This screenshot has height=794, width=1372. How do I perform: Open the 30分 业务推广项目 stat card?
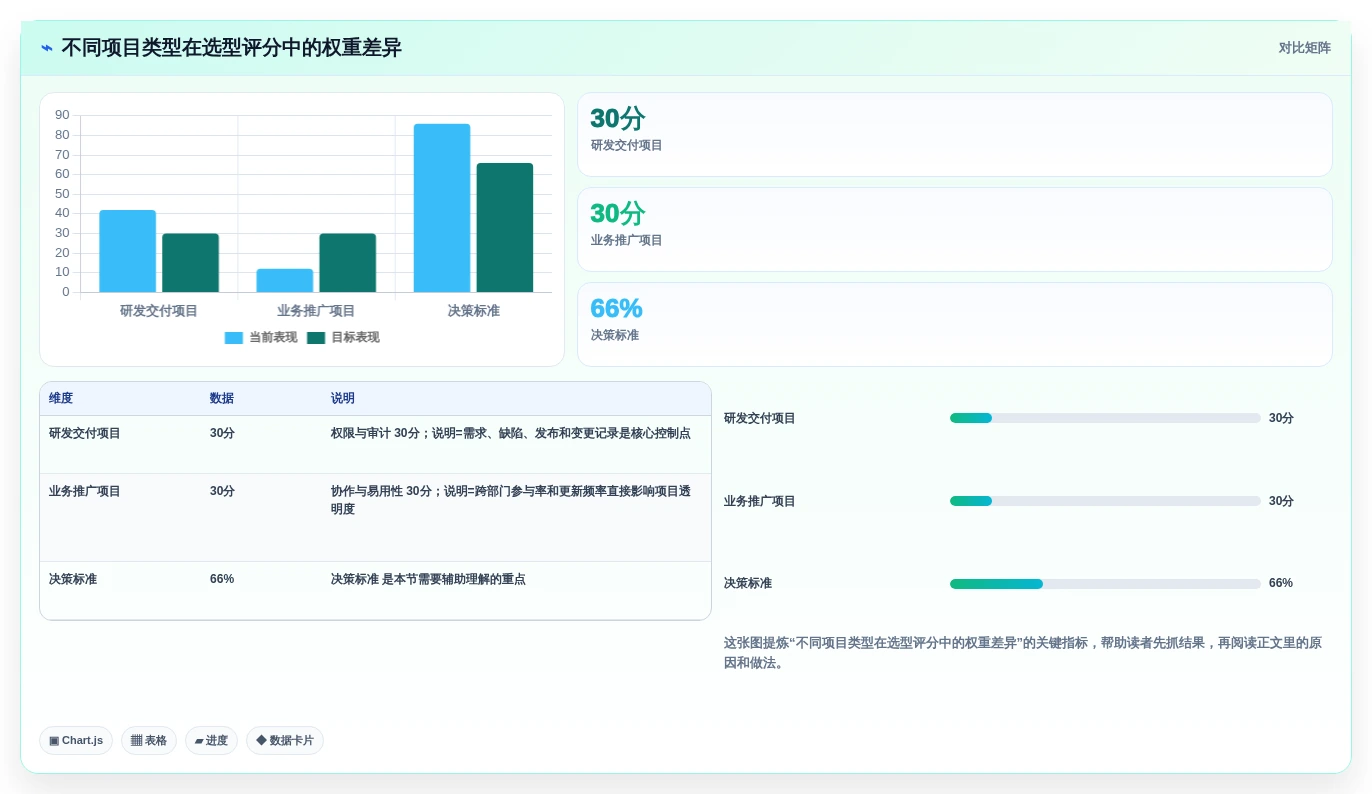coord(955,230)
